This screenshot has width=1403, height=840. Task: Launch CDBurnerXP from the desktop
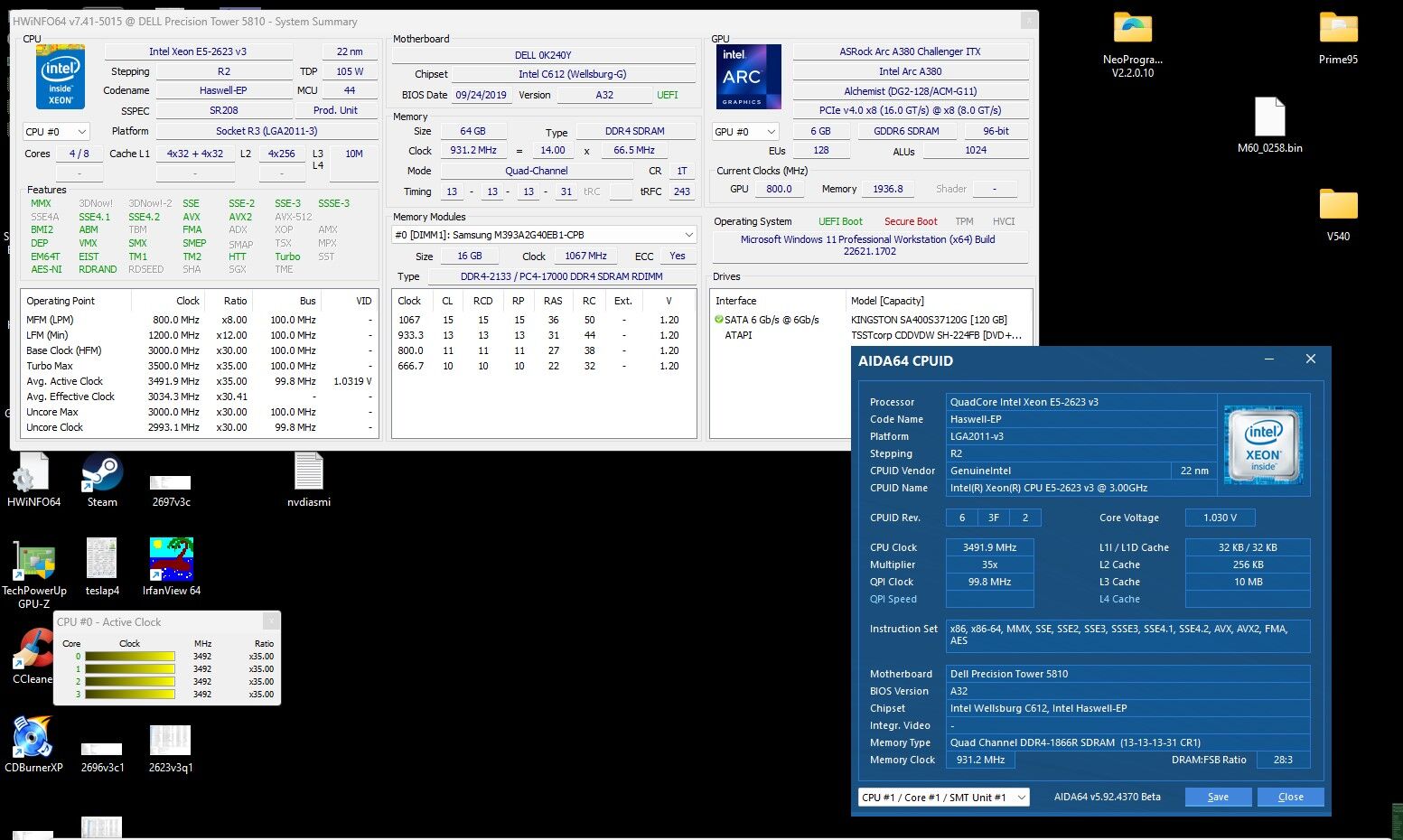click(x=33, y=745)
